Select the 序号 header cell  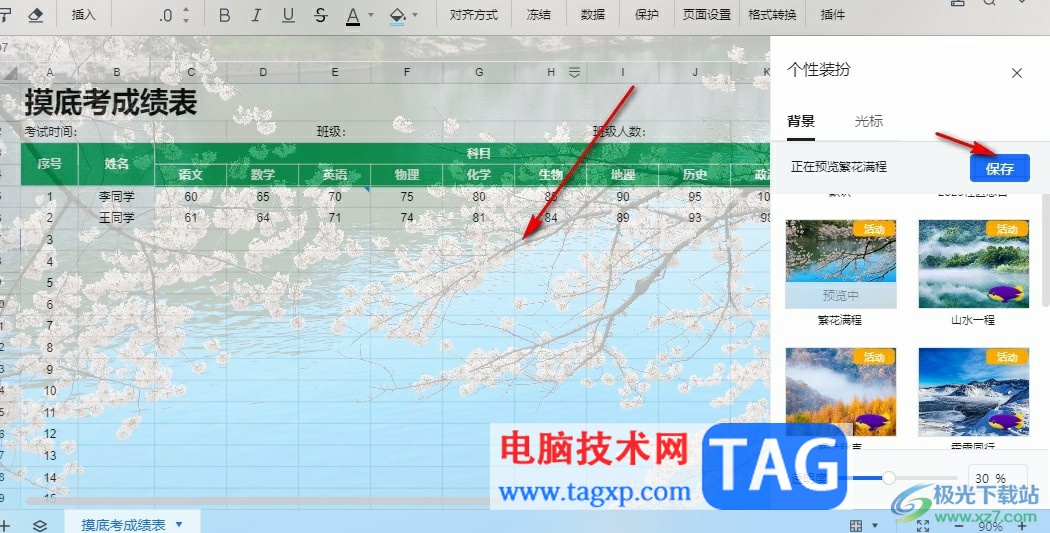pos(50,163)
